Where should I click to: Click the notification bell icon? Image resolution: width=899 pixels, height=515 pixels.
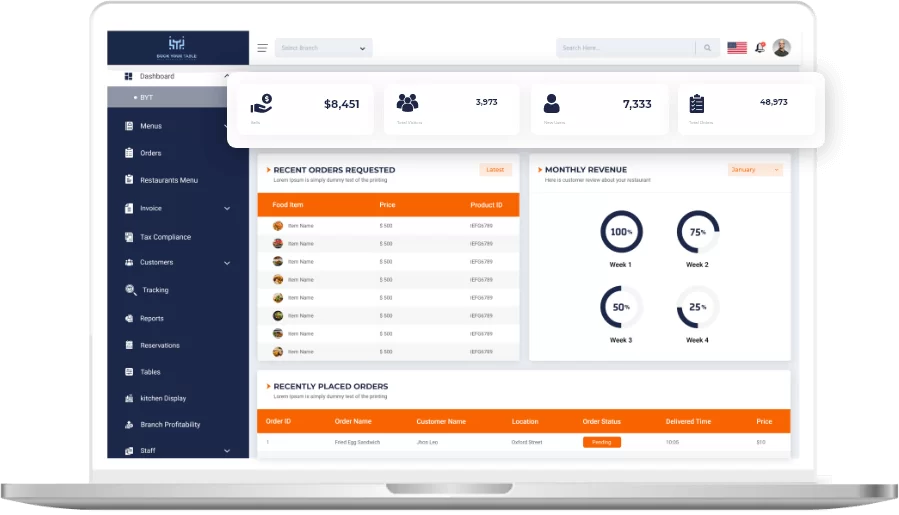coord(760,47)
